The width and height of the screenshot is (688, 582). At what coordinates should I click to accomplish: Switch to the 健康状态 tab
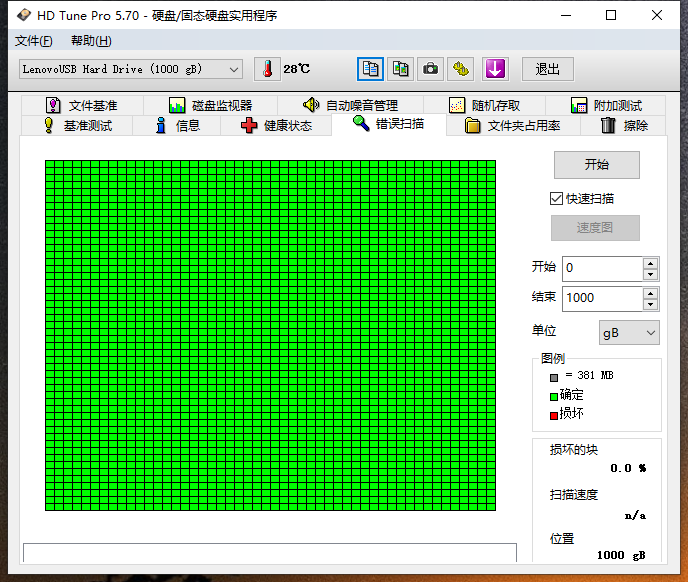pos(276,126)
